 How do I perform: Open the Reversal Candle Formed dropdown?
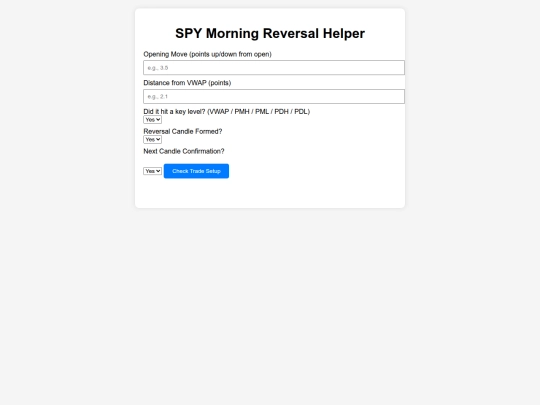153,139
